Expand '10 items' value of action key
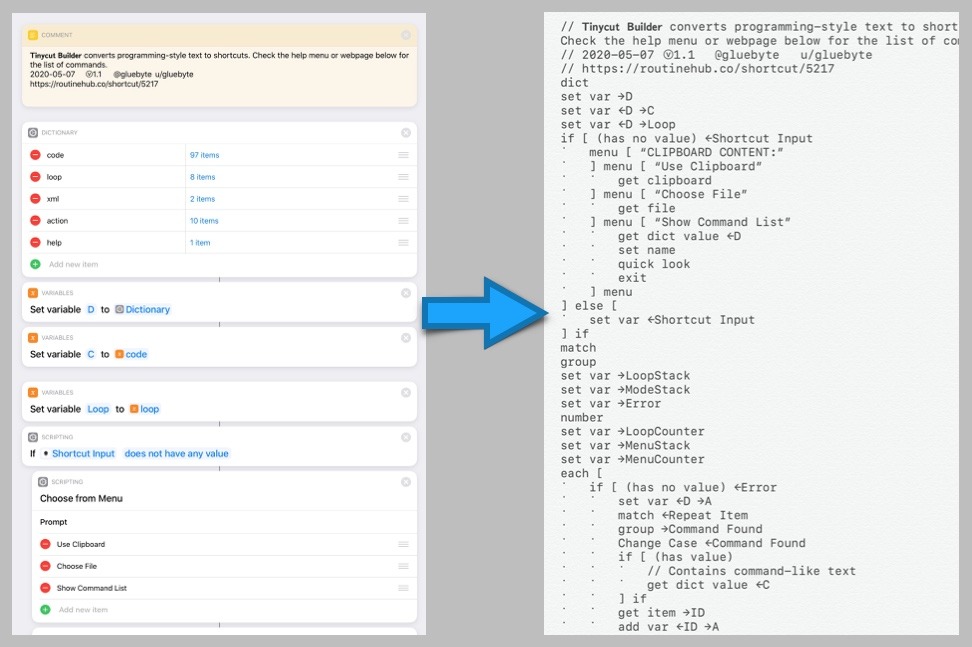The height and width of the screenshot is (647, 972). (x=203, y=221)
